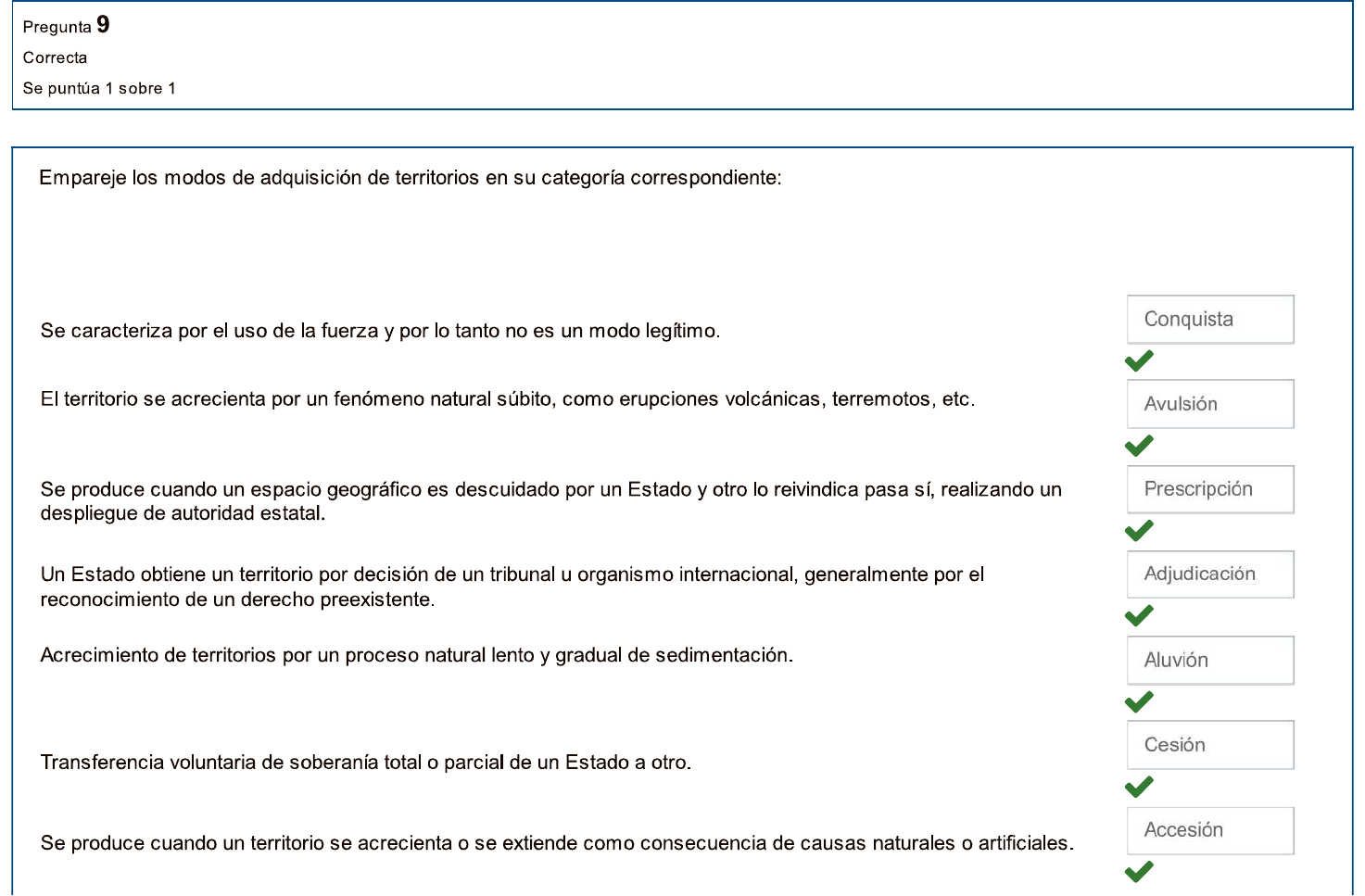
Task: Click the 'Se puntúa 1 sobre 1' score text
Action: coord(99,88)
